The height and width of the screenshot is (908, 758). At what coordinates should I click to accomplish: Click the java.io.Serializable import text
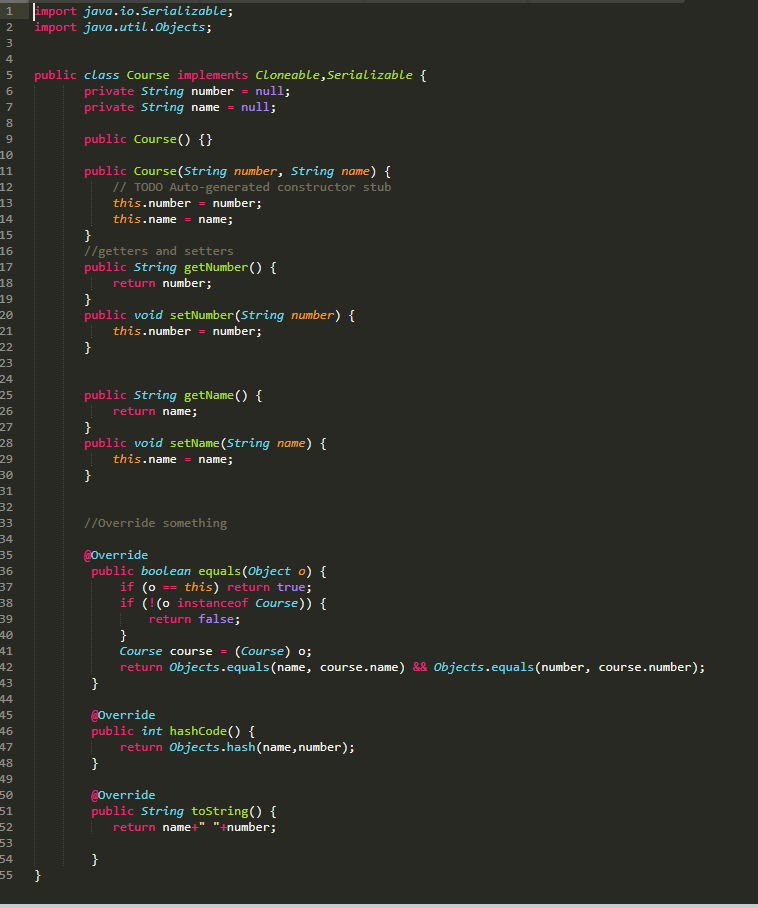pyautogui.click(x=158, y=11)
